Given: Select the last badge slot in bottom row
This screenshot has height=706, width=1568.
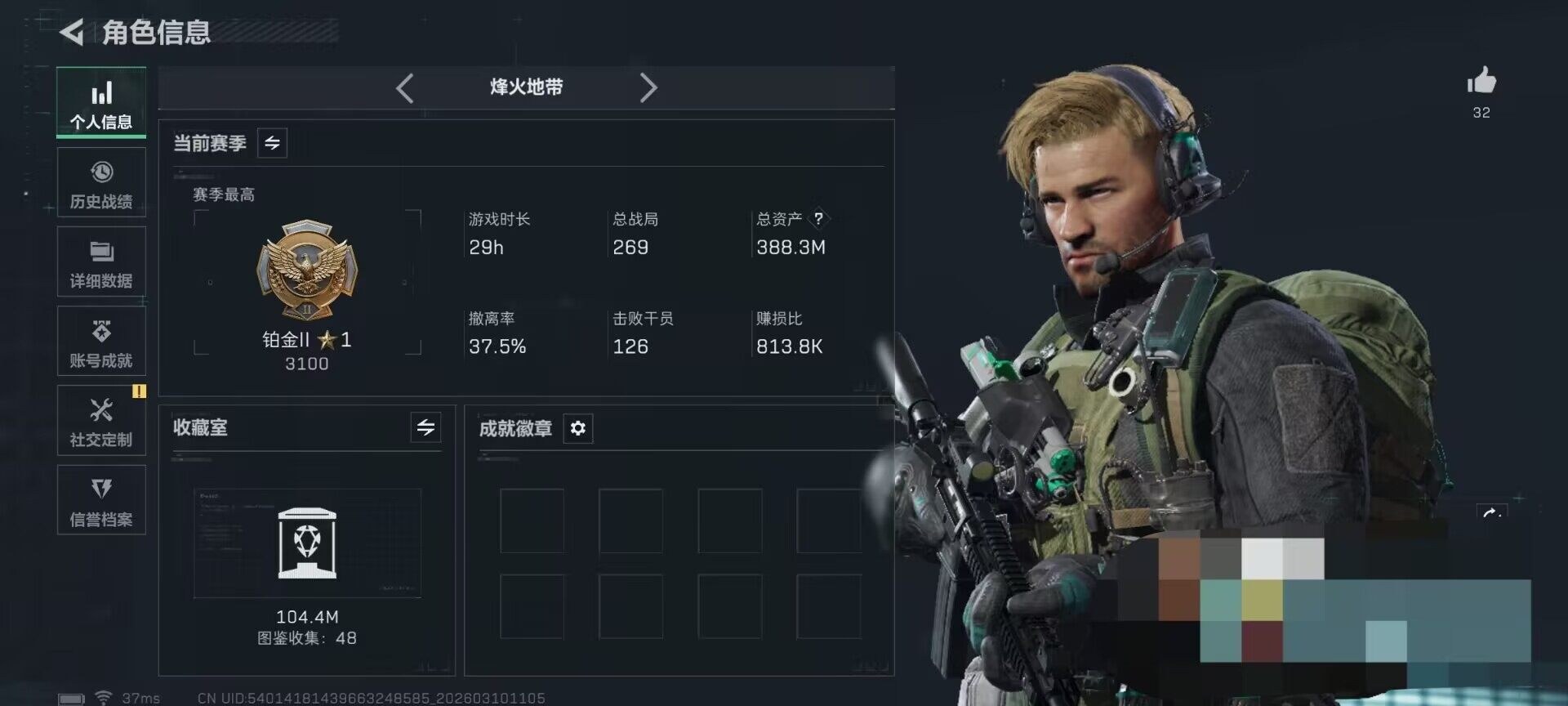Looking at the screenshot, I should coord(829,606).
